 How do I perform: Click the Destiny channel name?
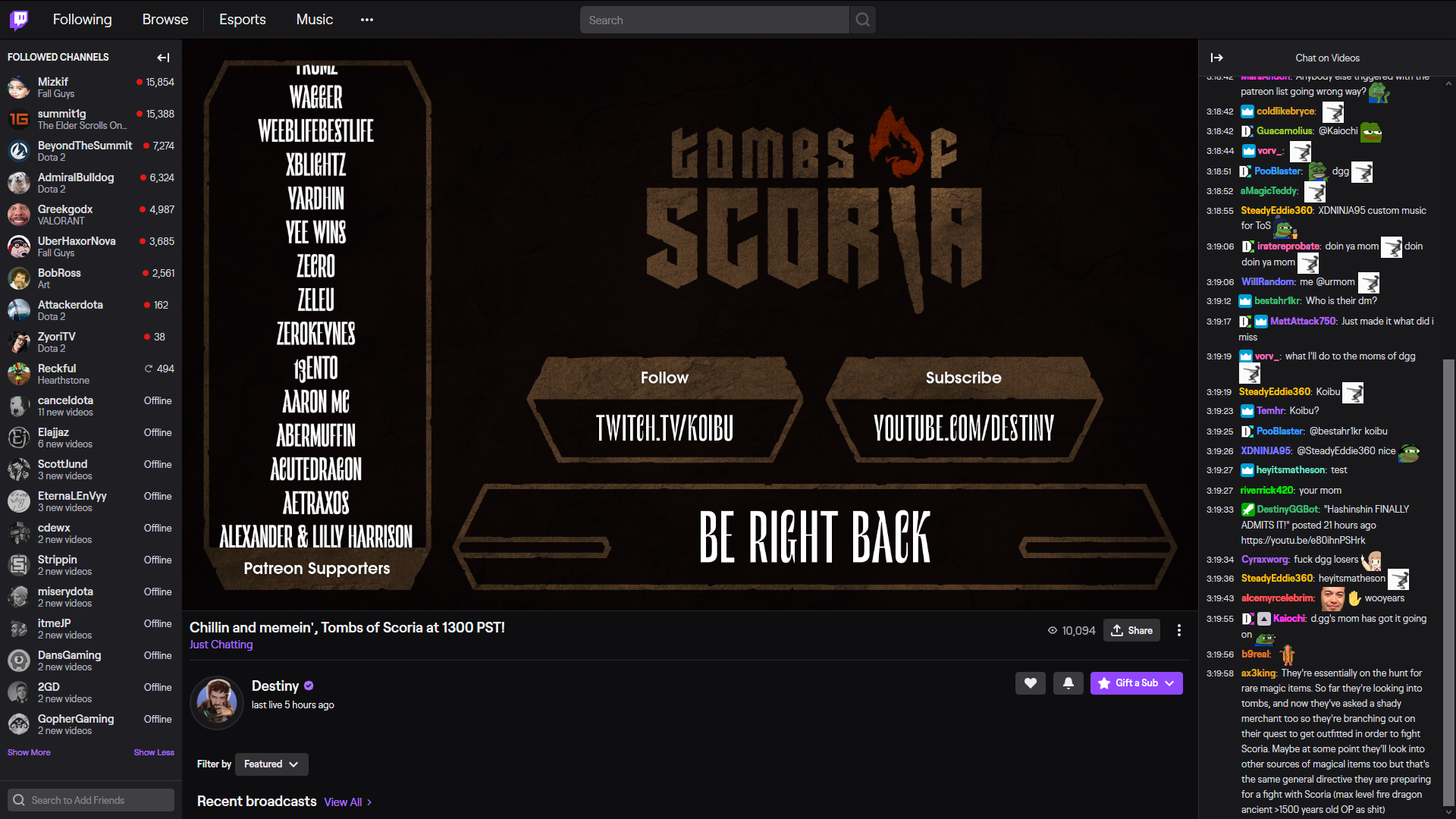point(275,686)
